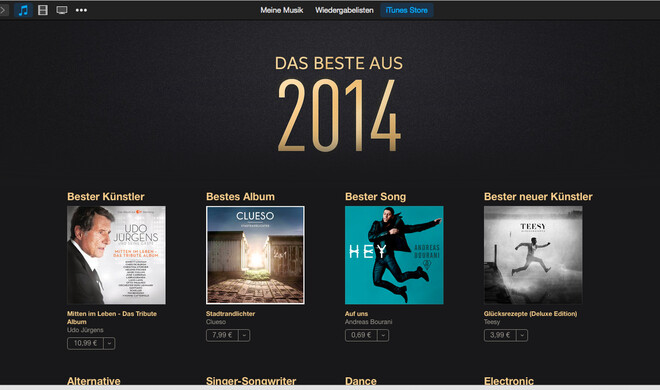Open the Teesy Glücksrezepte album cover
The width and height of the screenshot is (660, 390).
533,255
